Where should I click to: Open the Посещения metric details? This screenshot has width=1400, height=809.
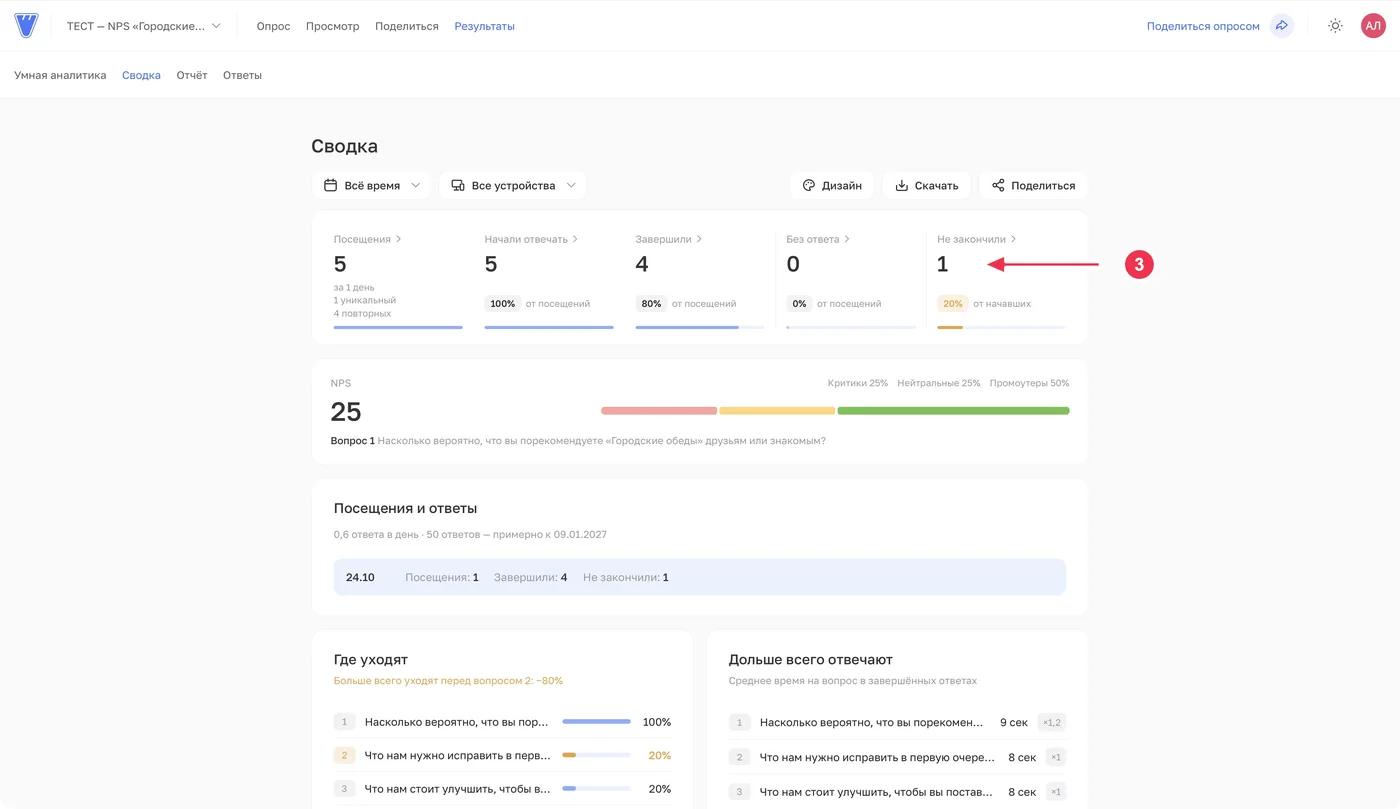[x=368, y=239]
